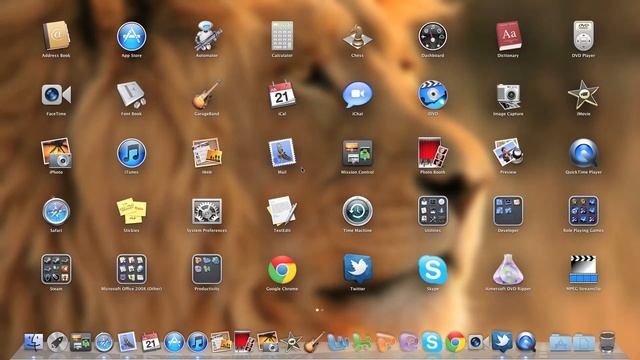This screenshot has height=360, width=640.
Task: Launch iTunes from the Launchpad grid
Action: point(131,153)
